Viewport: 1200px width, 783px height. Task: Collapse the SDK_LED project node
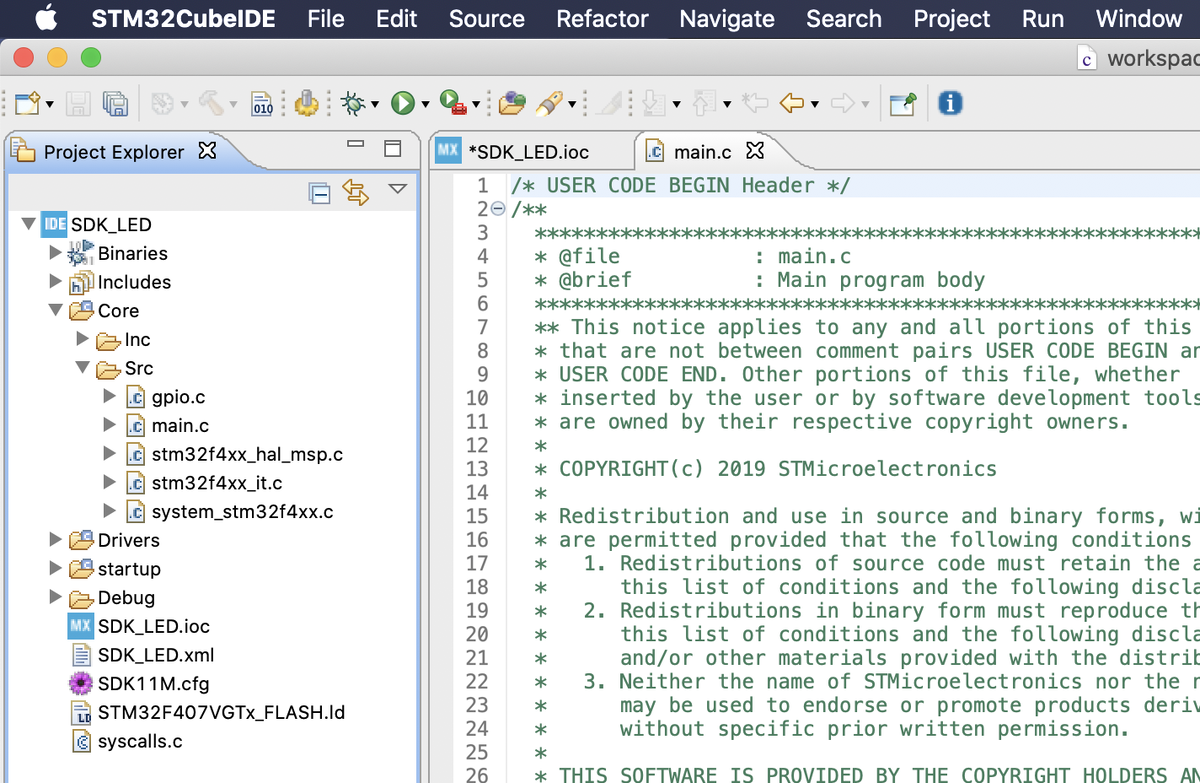pos(27,224)
